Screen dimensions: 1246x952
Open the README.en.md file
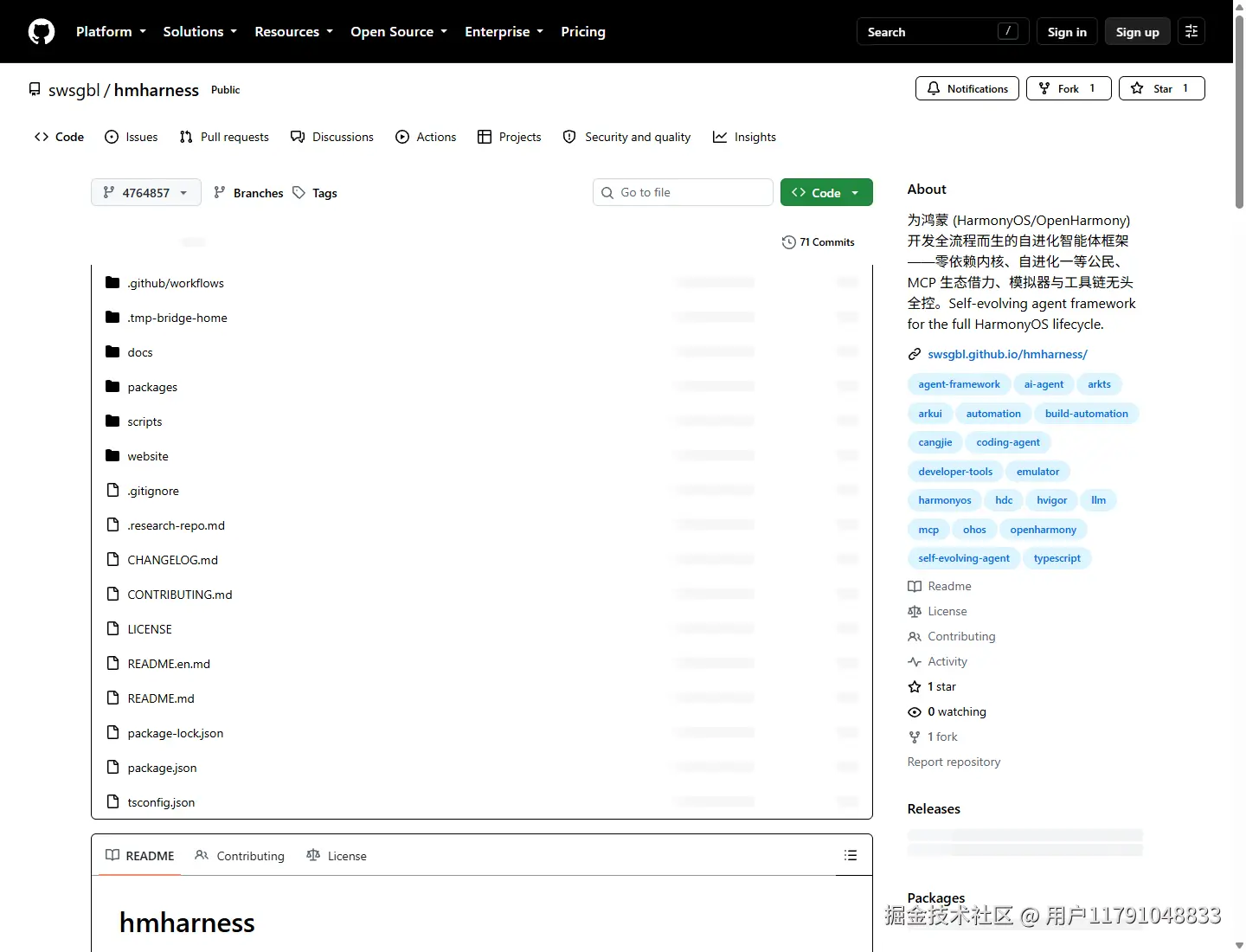point(169,664)
